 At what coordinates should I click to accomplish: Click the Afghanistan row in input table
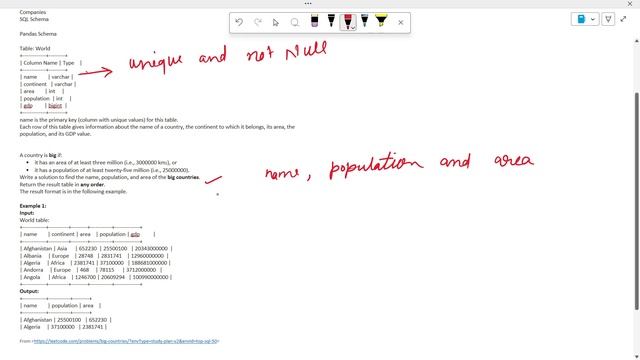tap(96, 249)
